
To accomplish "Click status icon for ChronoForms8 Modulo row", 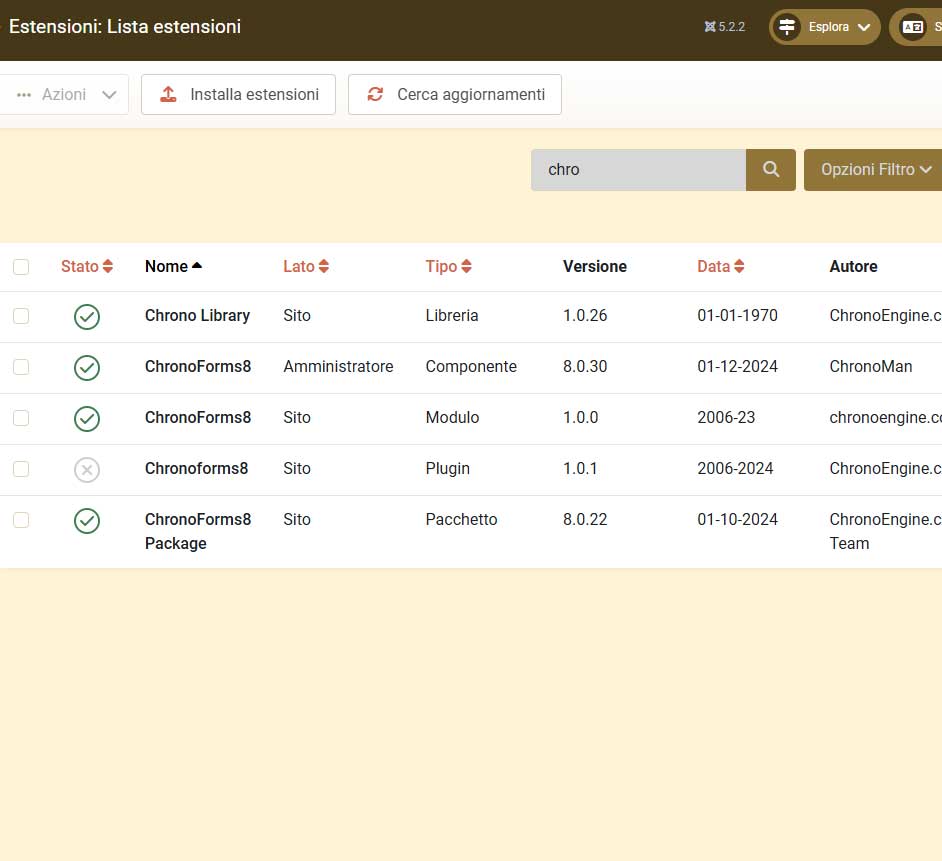I will tap(87, 419).
